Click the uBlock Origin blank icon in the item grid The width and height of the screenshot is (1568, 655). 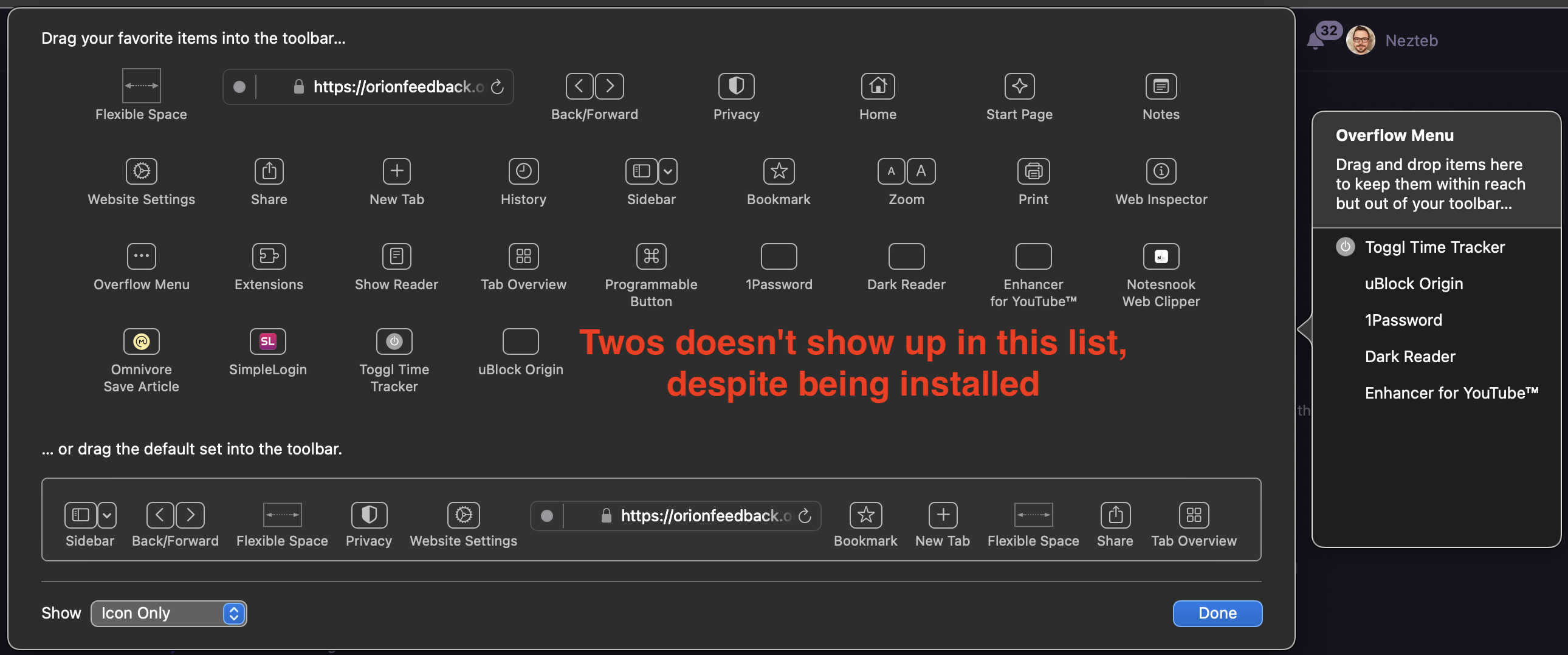pos(520,341)
